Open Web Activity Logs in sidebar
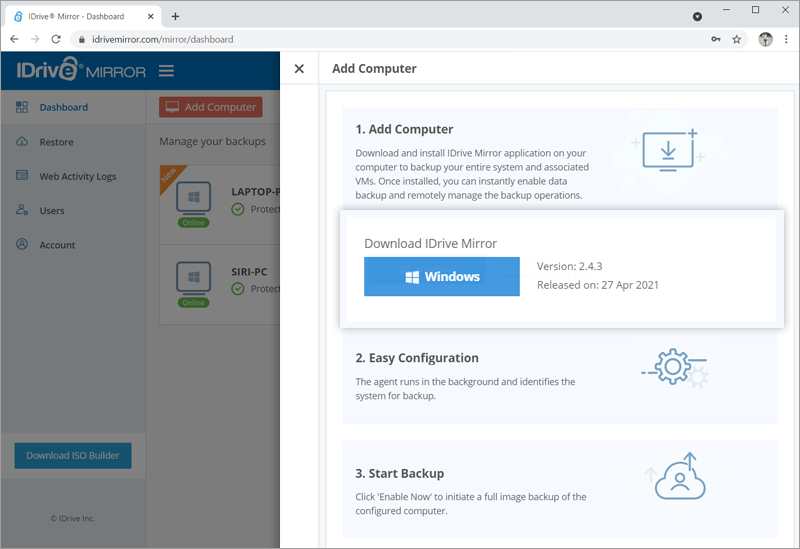This screenshot has width=800, height=549. pos(78,176)
